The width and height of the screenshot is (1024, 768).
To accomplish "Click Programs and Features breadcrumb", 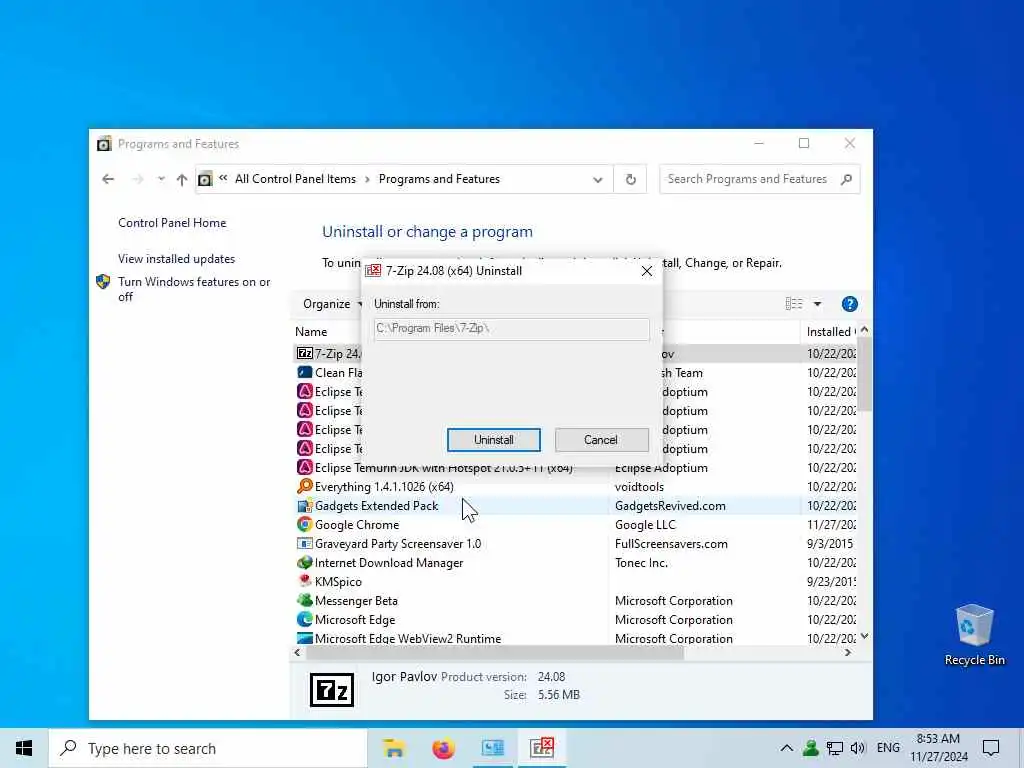I will point(439,179).
